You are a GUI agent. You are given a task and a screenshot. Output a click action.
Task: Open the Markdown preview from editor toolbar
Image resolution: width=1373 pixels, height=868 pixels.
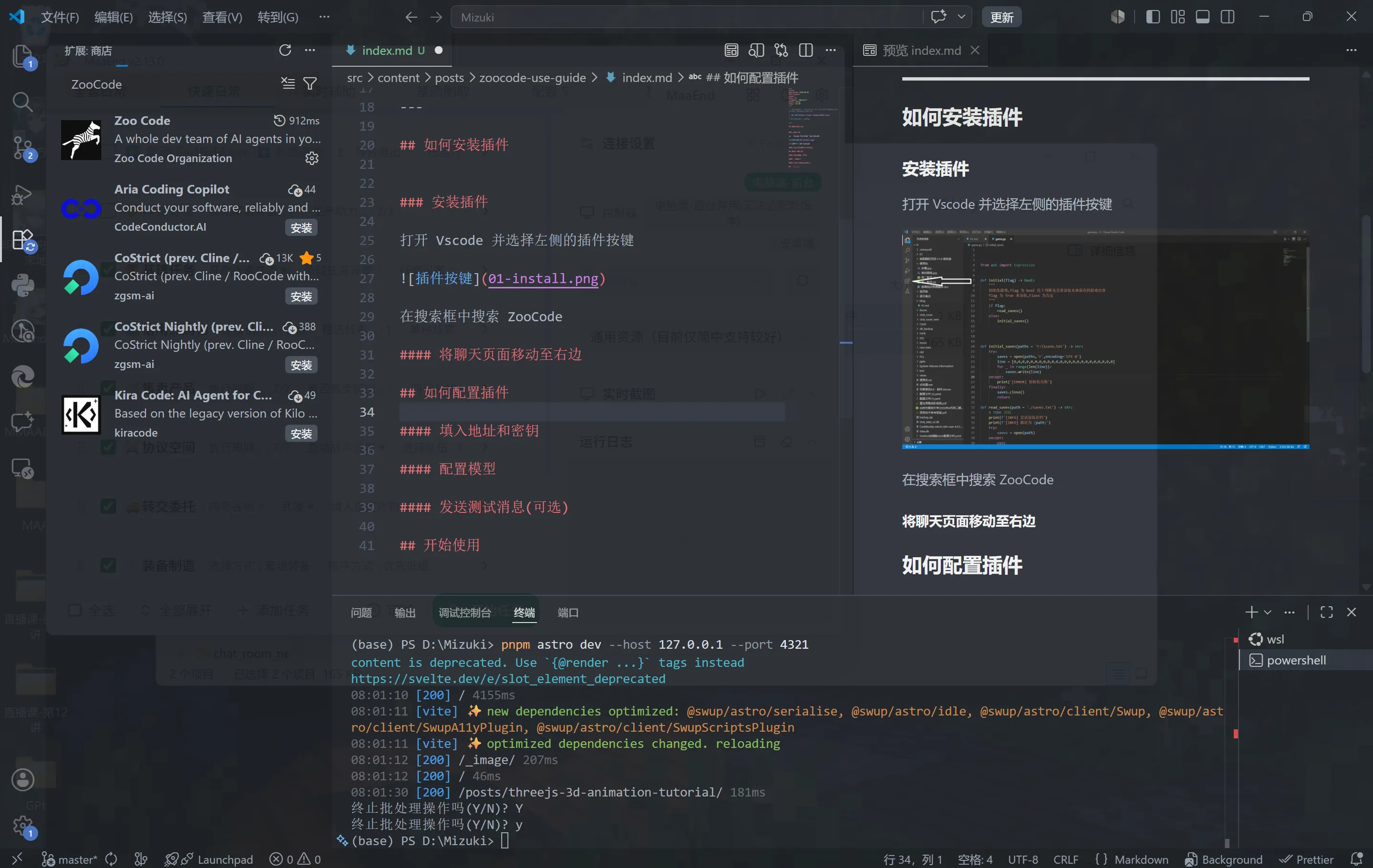pyautogui.click(x=731, y=50)
